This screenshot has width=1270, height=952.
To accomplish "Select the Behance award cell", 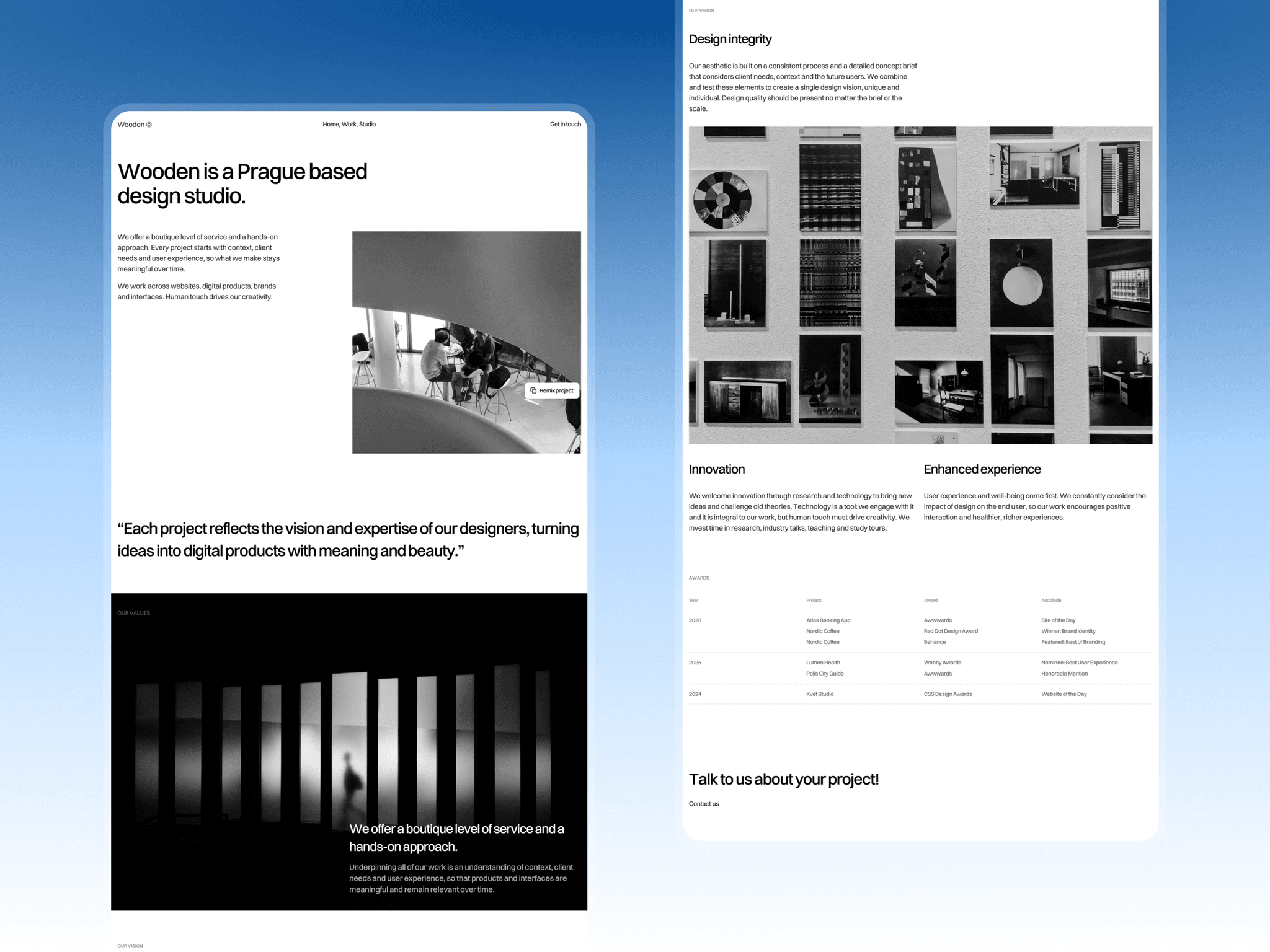I will coord(935,642).
